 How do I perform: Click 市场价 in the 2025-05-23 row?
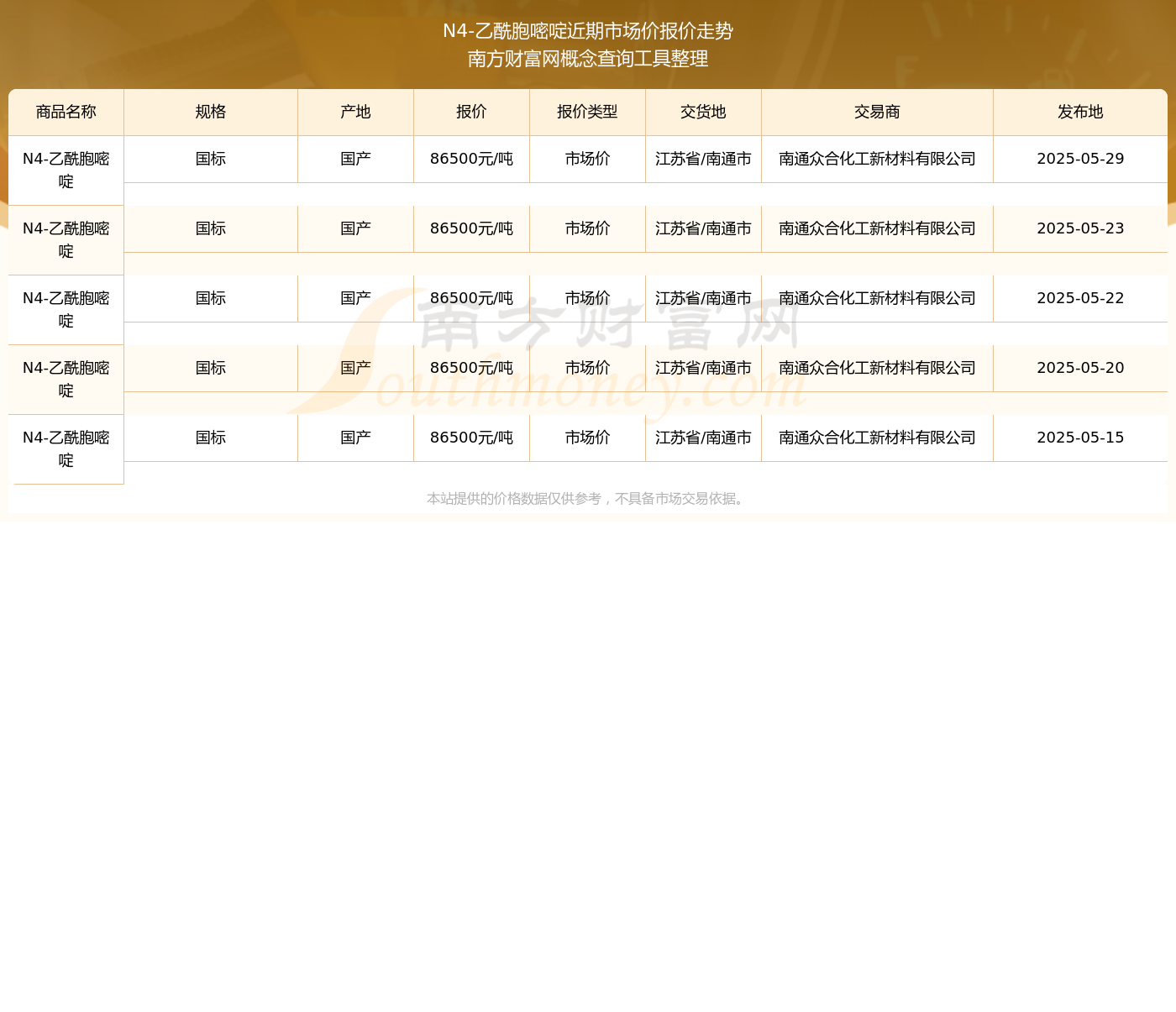point(588,228)
